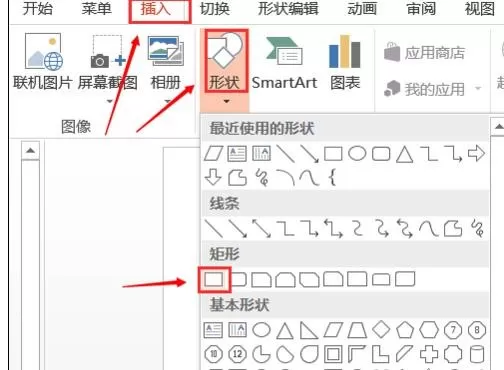
Task: Pick parallelogram in 最近使用的形状
Action: click(214, 154)
